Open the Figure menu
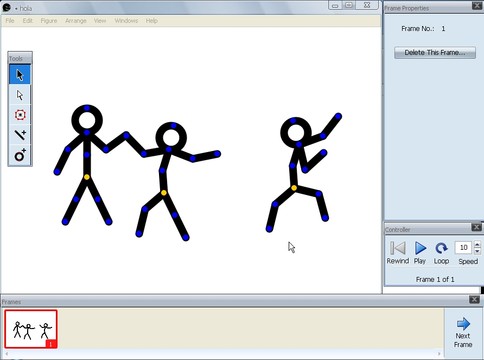 pos(49,21)
